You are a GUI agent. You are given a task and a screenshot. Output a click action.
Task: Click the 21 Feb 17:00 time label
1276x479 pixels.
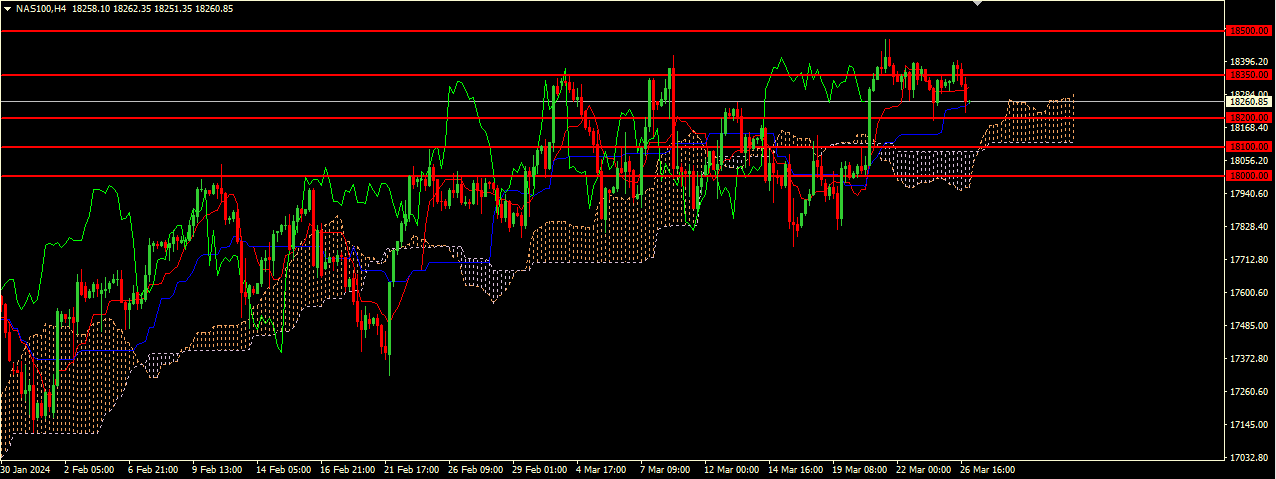411,468
